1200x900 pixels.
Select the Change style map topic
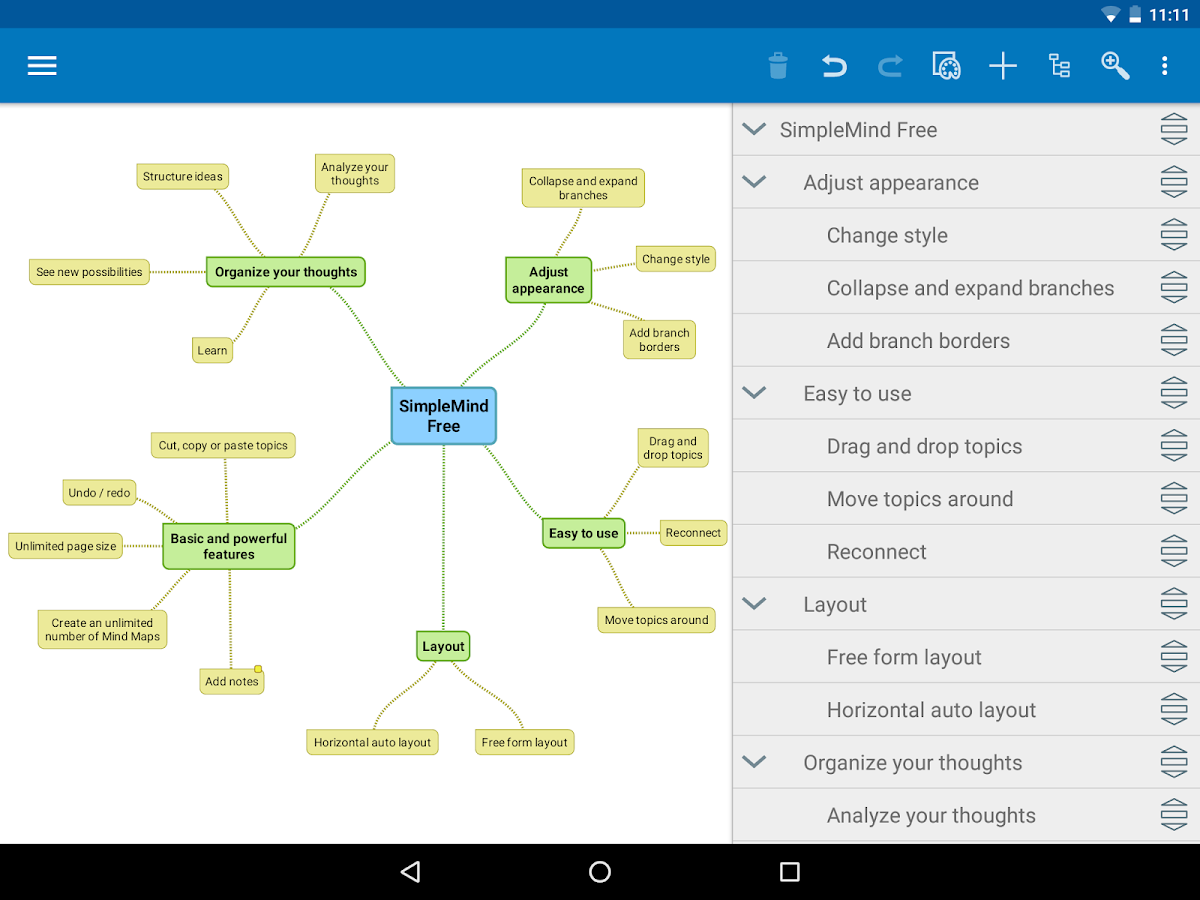pos(676,259)
